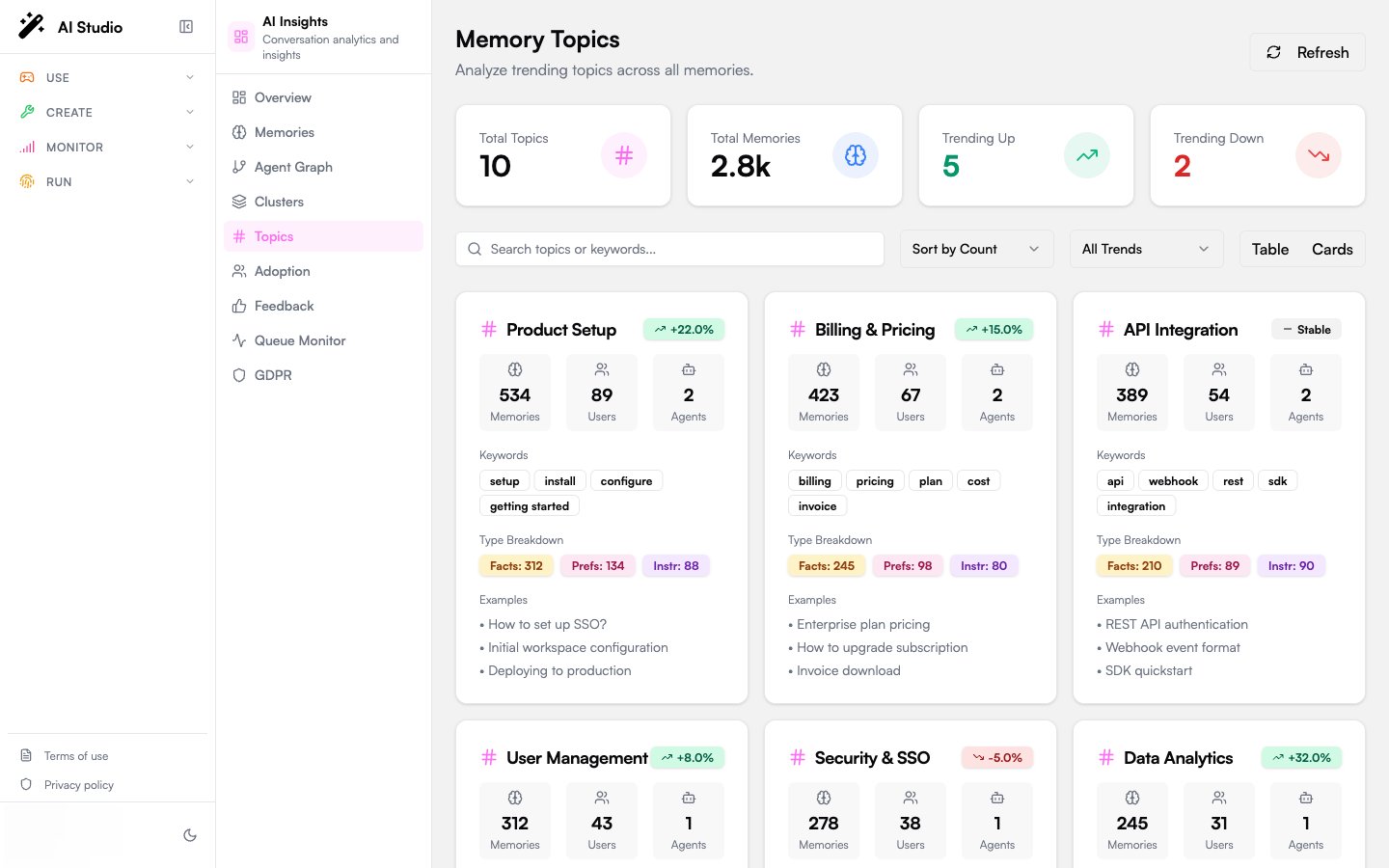Expand the CREATE section
The height and width of the screenshot is (868, 1389).
click(107, 112)
